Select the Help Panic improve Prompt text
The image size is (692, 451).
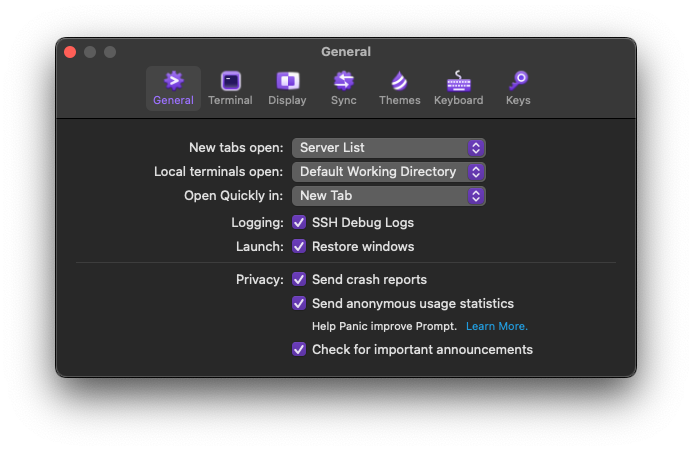click(384, 326)
